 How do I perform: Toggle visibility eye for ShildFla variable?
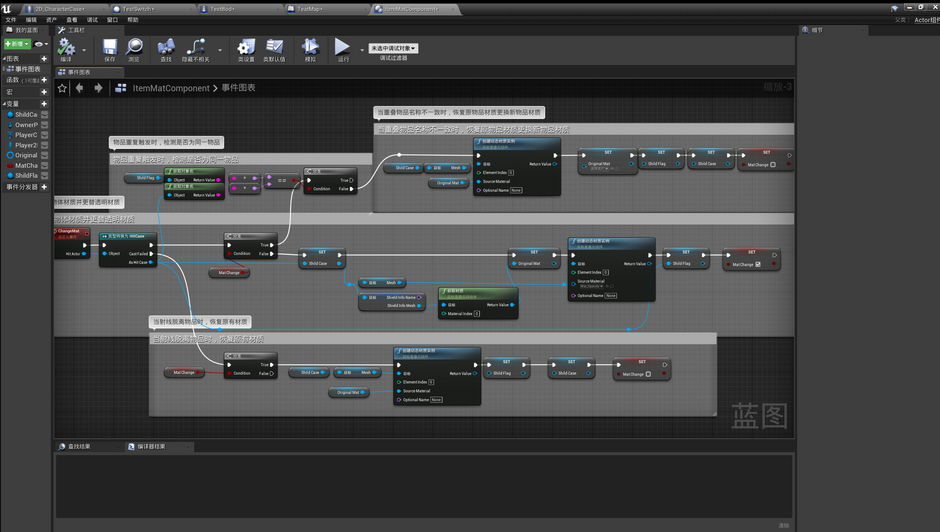[44, 176]
